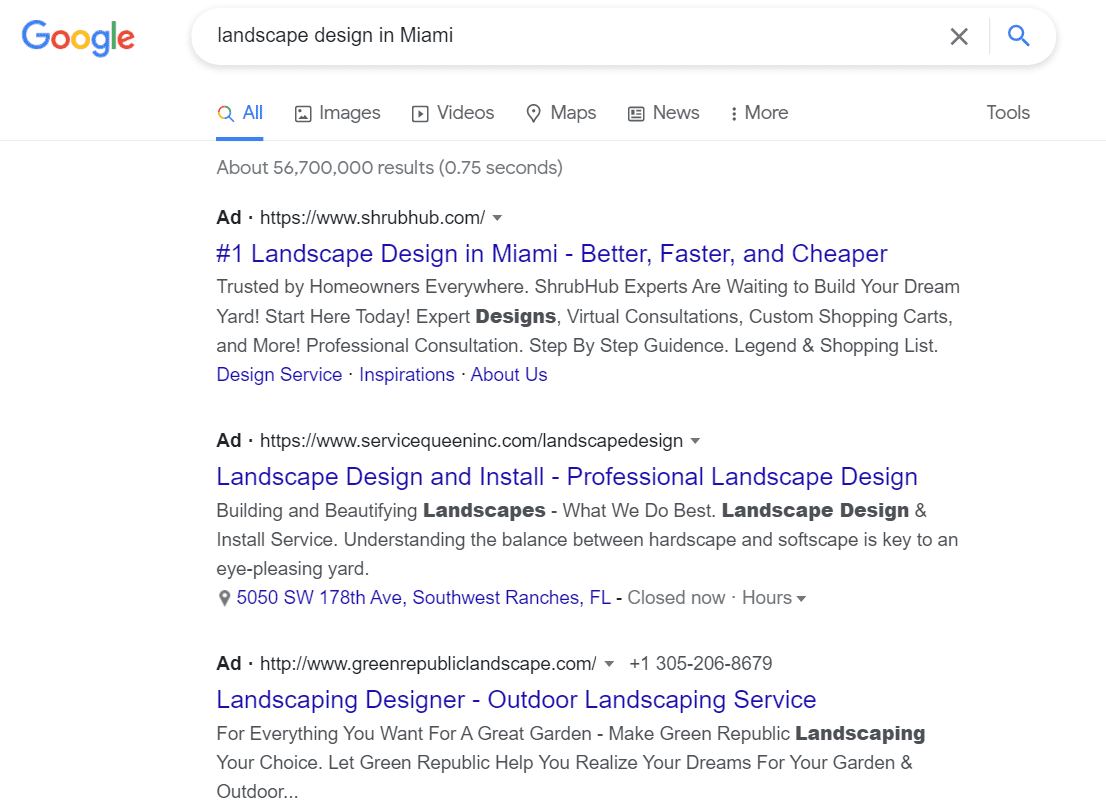Click inside the search input field
1106x807 pixels.
click(x=500, y=36)
